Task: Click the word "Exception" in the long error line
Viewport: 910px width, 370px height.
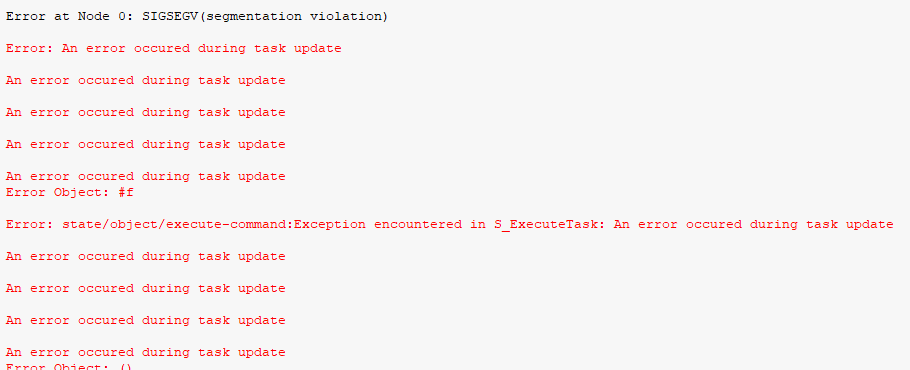Action: coord(330,224)
